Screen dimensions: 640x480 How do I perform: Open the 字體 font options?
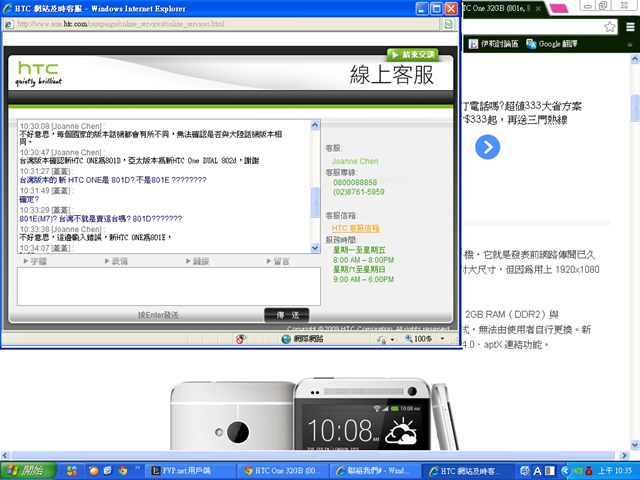coord(35,261)
